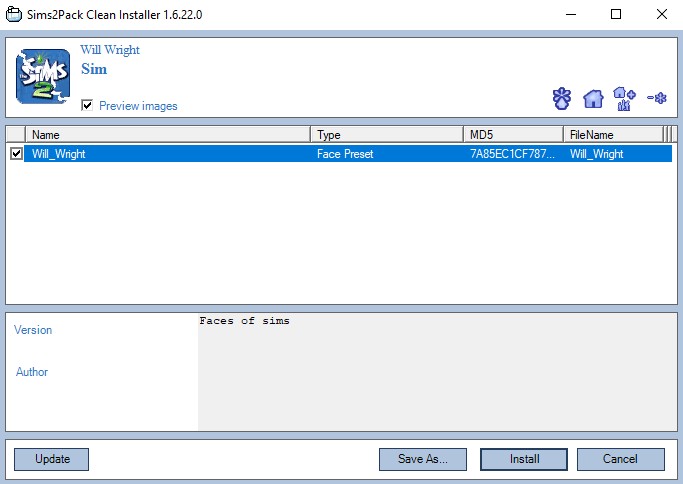Click the house-with-plus icon
This screenshot has height=484, width=683.
click(624, 99)
